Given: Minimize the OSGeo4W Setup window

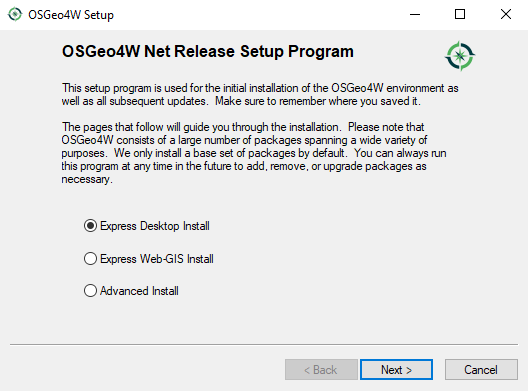Looking at the screenshot, I should [415, 14].
